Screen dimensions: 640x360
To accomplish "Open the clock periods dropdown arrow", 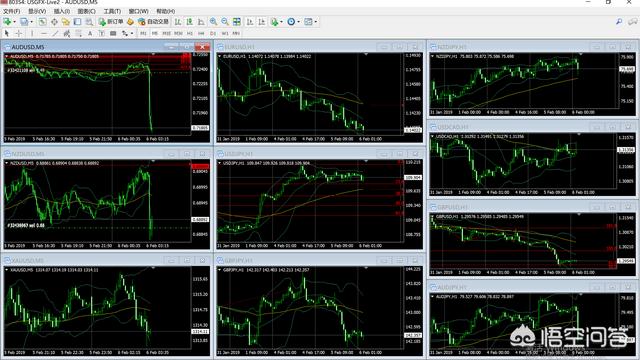I will pyautogui.click(x=298, y=22).
